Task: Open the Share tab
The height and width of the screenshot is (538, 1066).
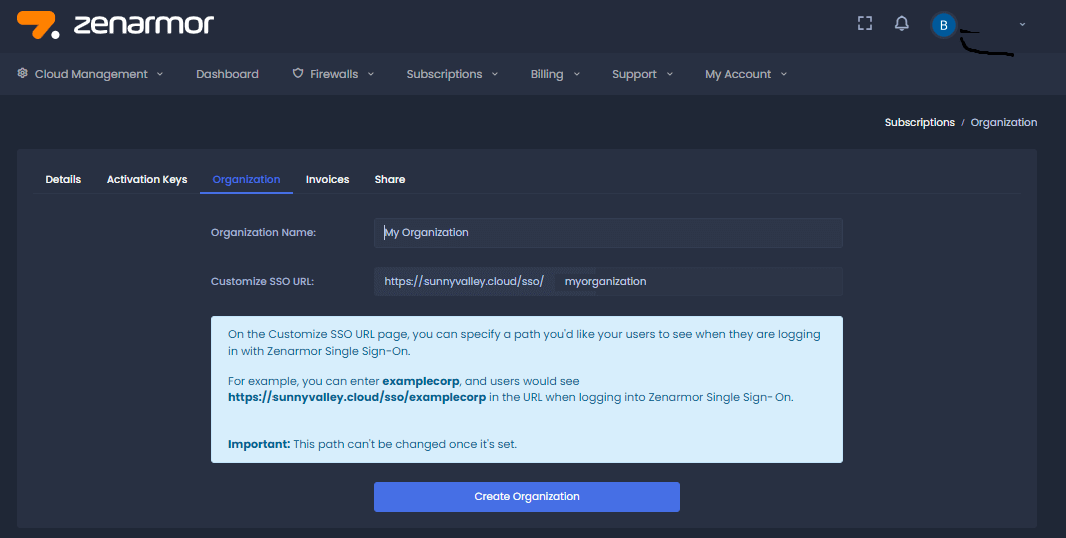Action: click(x=390, y=180)
